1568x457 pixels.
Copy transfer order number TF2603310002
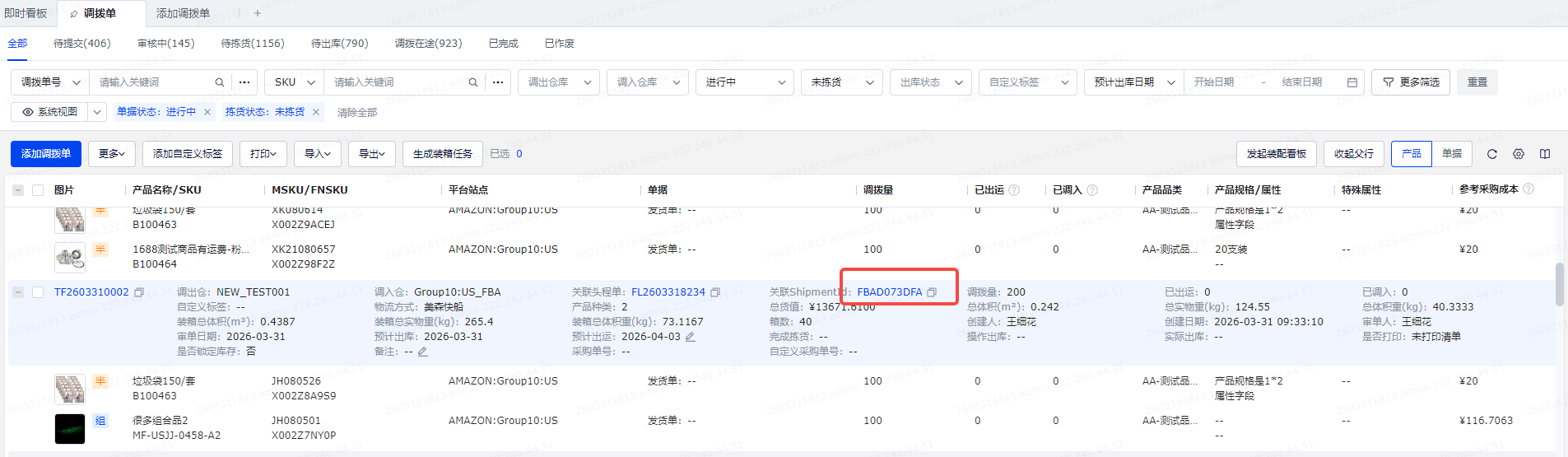click(x=139, y=292)
